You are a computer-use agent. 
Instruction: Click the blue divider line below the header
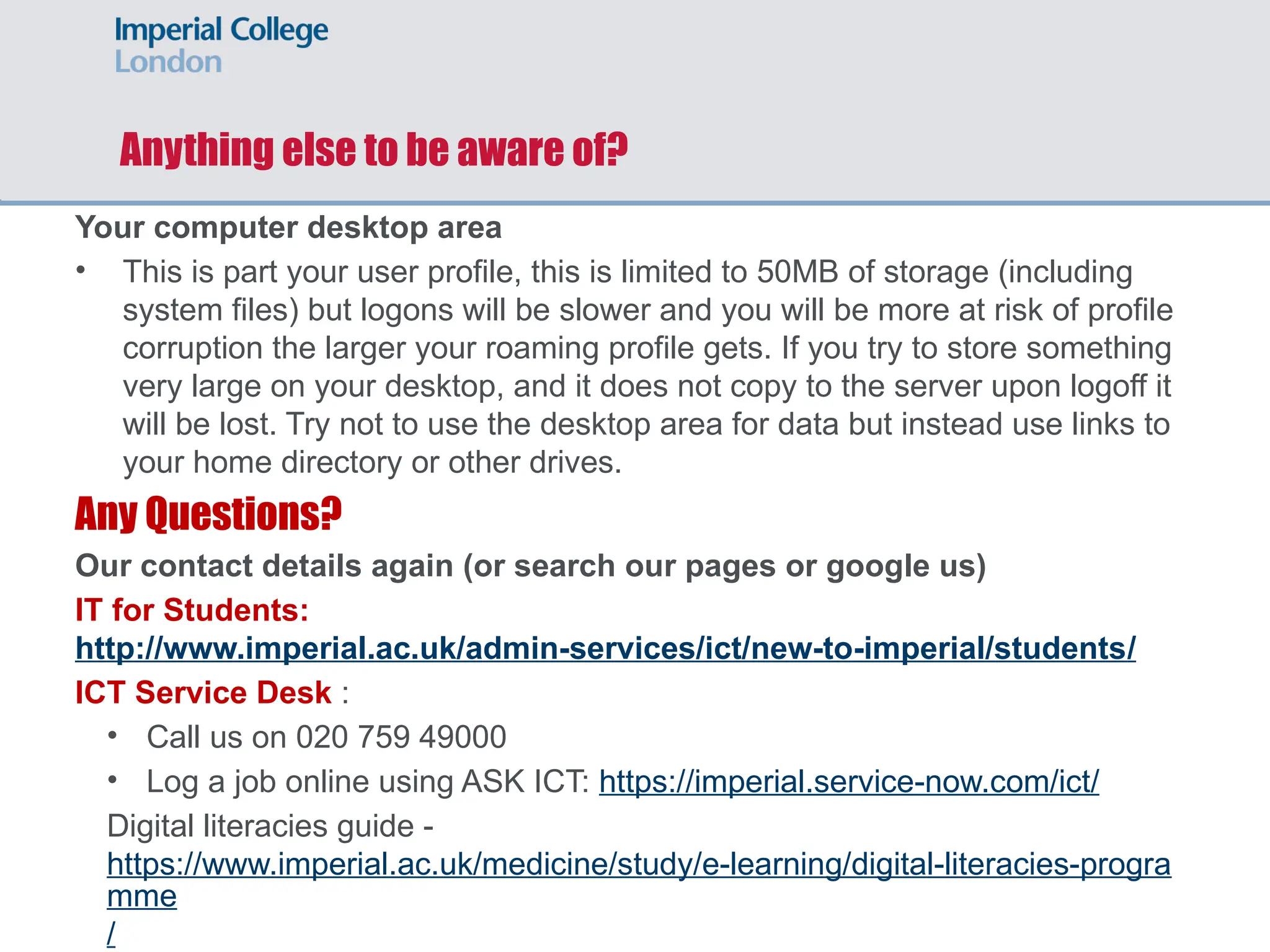635,203
